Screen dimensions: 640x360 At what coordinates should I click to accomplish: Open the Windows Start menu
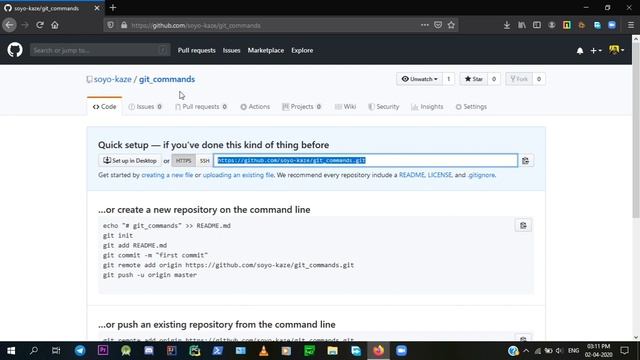pos(11,351)
